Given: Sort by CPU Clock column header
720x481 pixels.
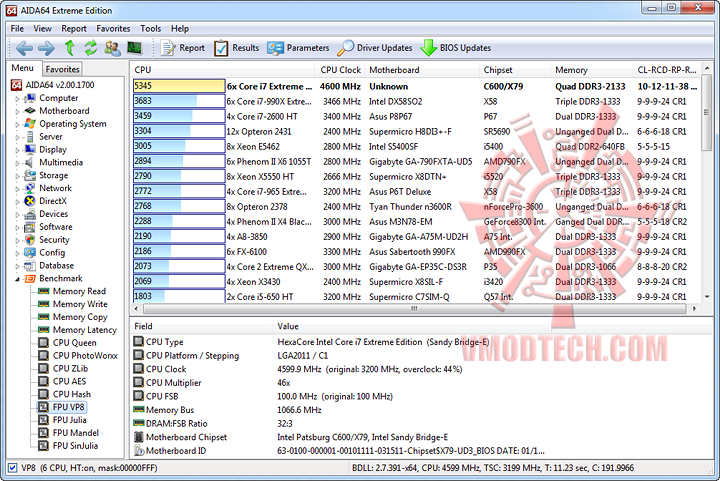Looking at the screenshot, I should click(x=340, y=70).
